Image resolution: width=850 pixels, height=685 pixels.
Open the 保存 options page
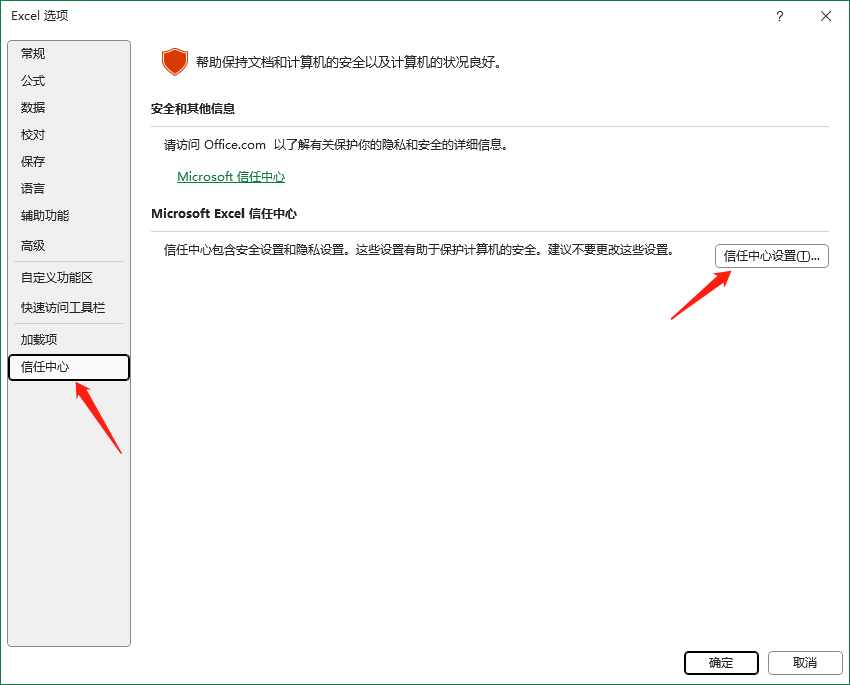click(x=32, y=161)
